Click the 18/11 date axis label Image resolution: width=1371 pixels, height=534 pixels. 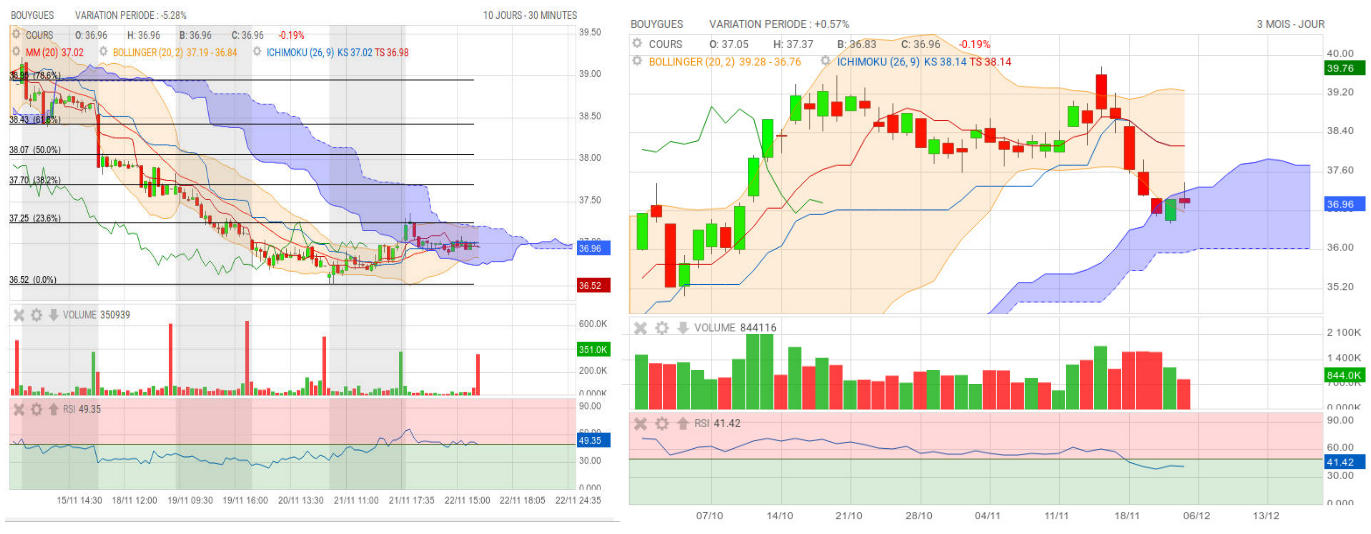pyautogui.click(x=1127, y=516)
